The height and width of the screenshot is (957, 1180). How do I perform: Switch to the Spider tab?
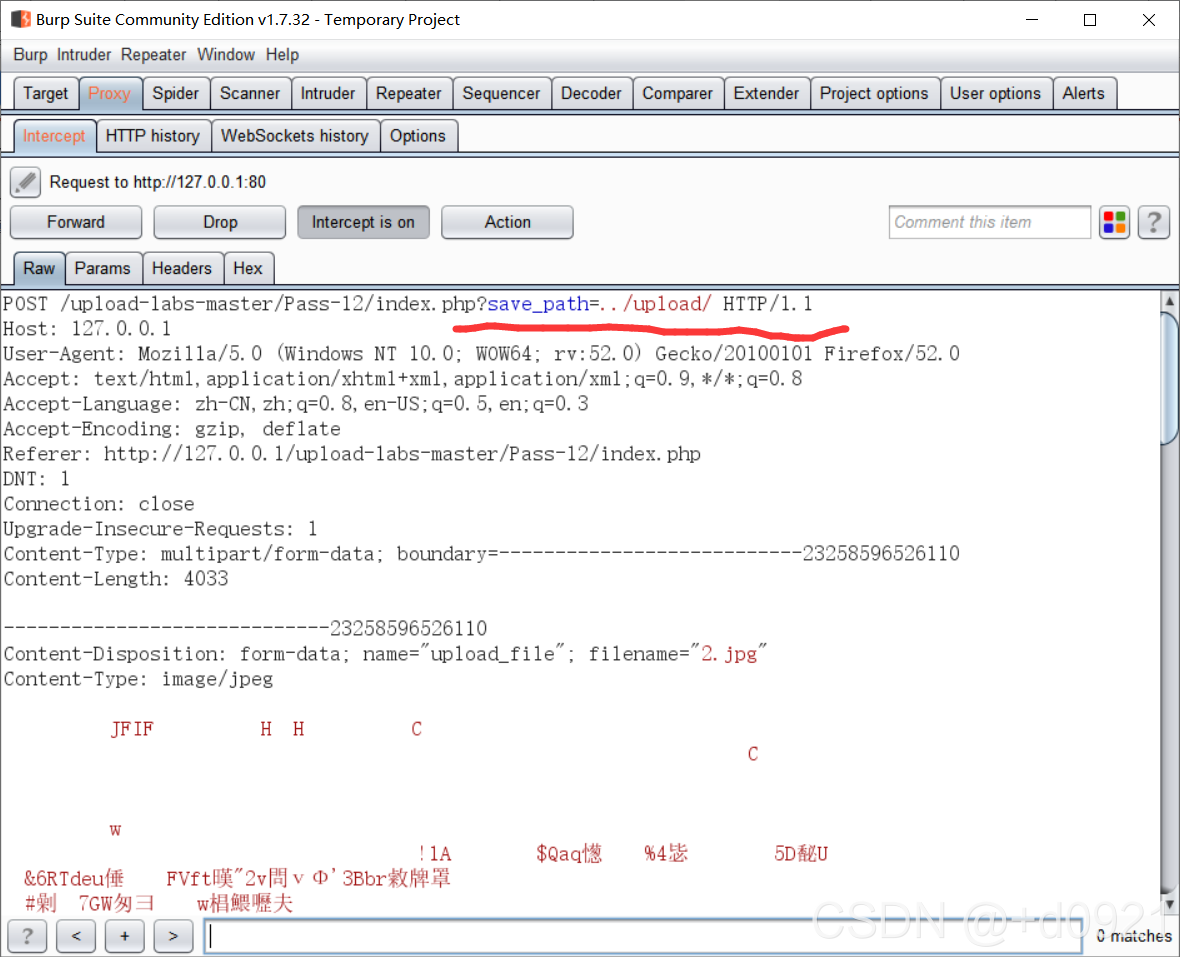[176, 93]
